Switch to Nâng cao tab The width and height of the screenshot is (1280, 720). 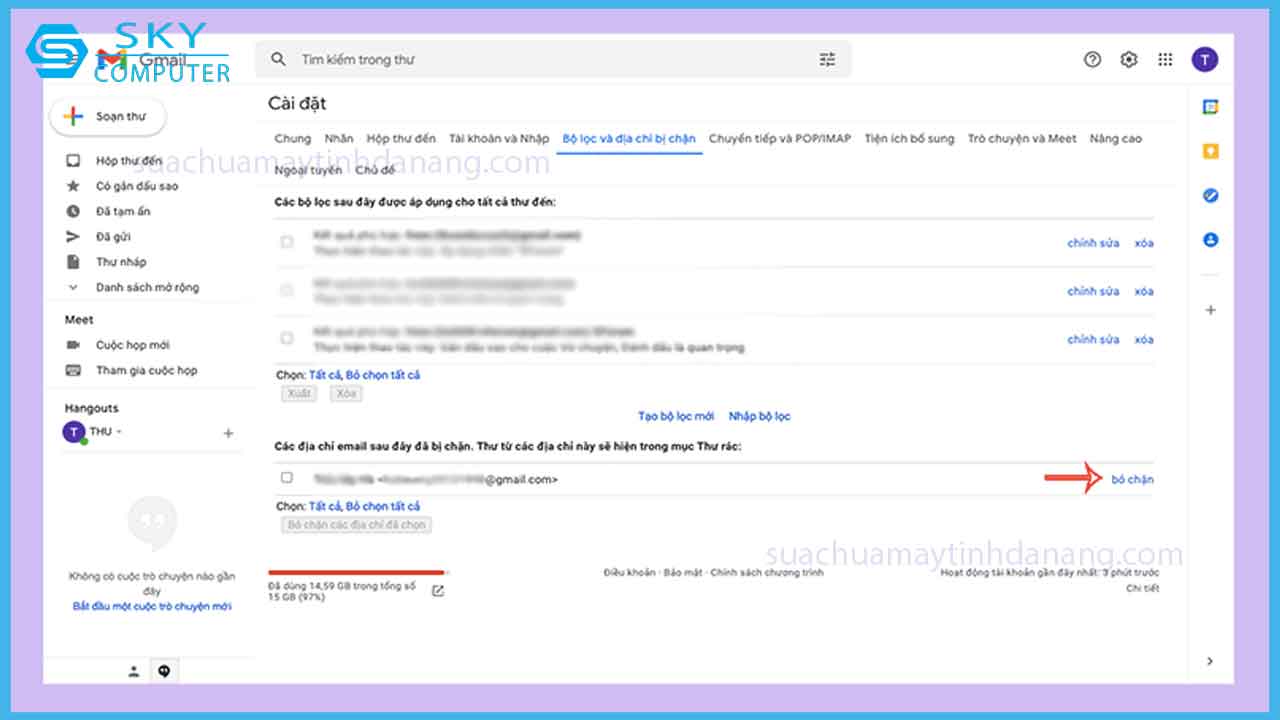click(x=1115, y=139)
